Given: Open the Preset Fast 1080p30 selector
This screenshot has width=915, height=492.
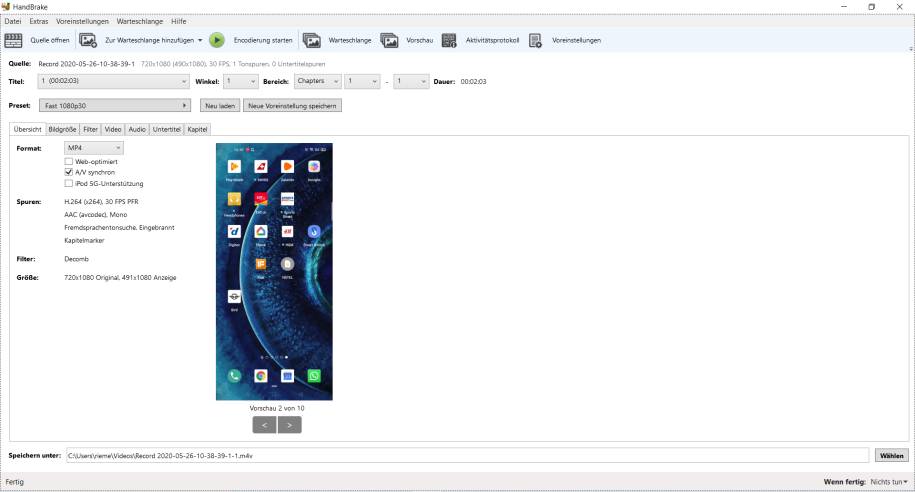Looking at the screenshot, I should 115,106.
